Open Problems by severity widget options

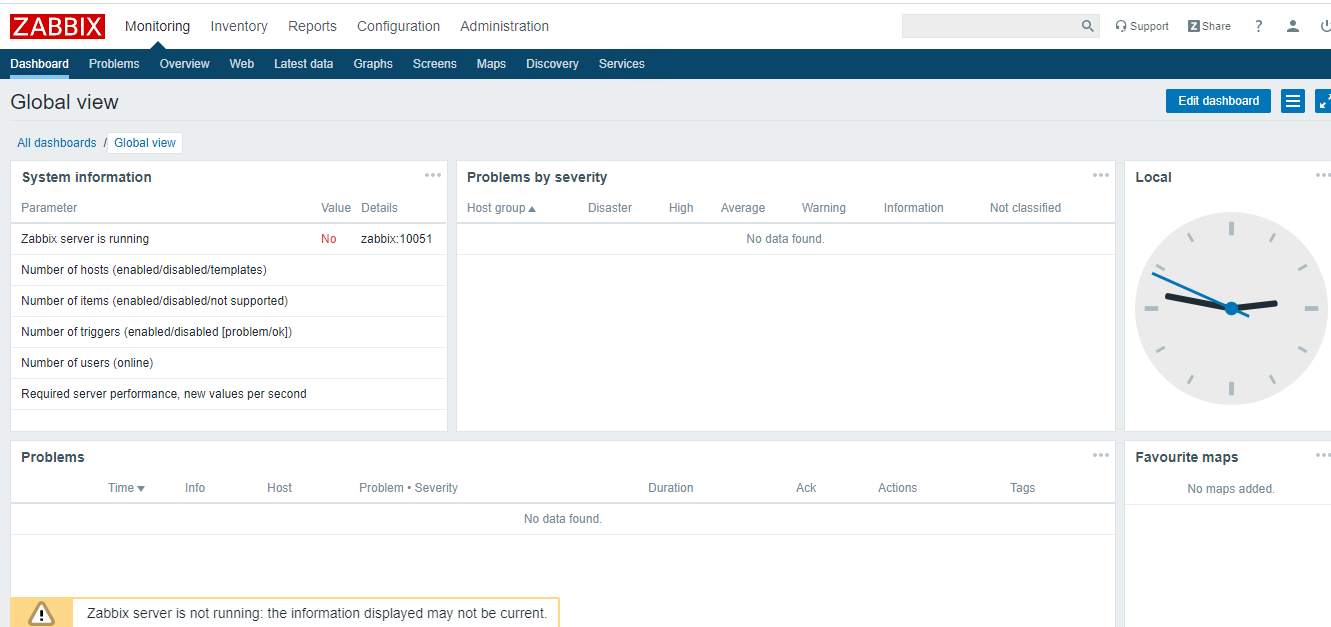[1101, 176]
